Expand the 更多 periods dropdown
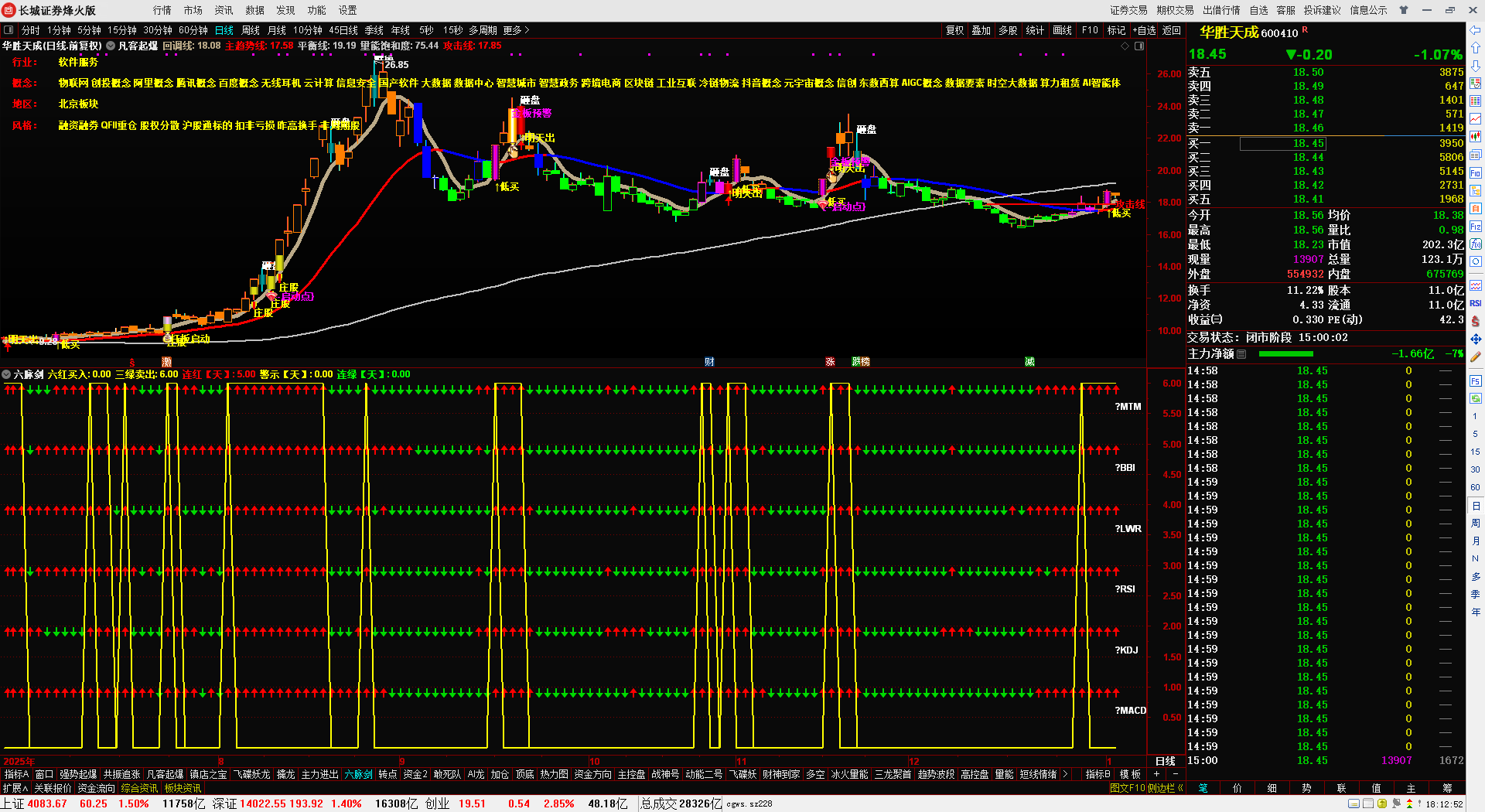The width and height of the screenshot is (1485, 812). pyautogui.click(x=516, y=30)
